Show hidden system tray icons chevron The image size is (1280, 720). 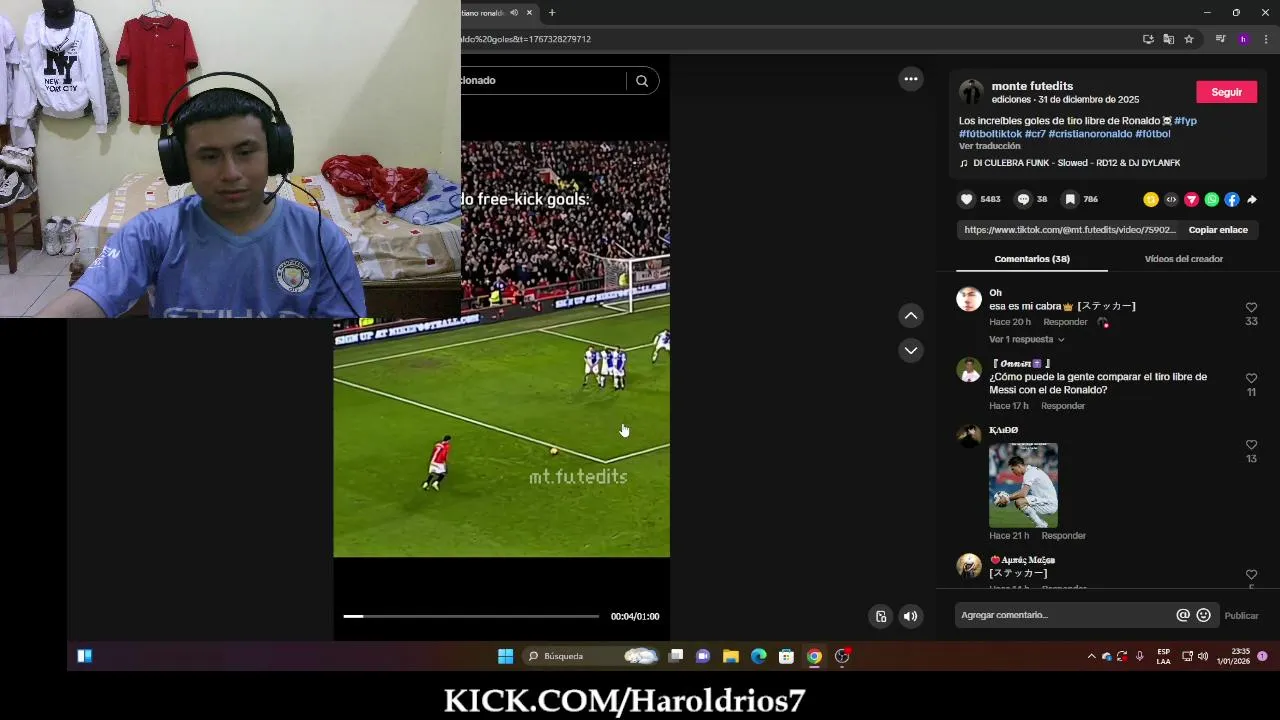pyautogui.click(x=1091, y=656)
